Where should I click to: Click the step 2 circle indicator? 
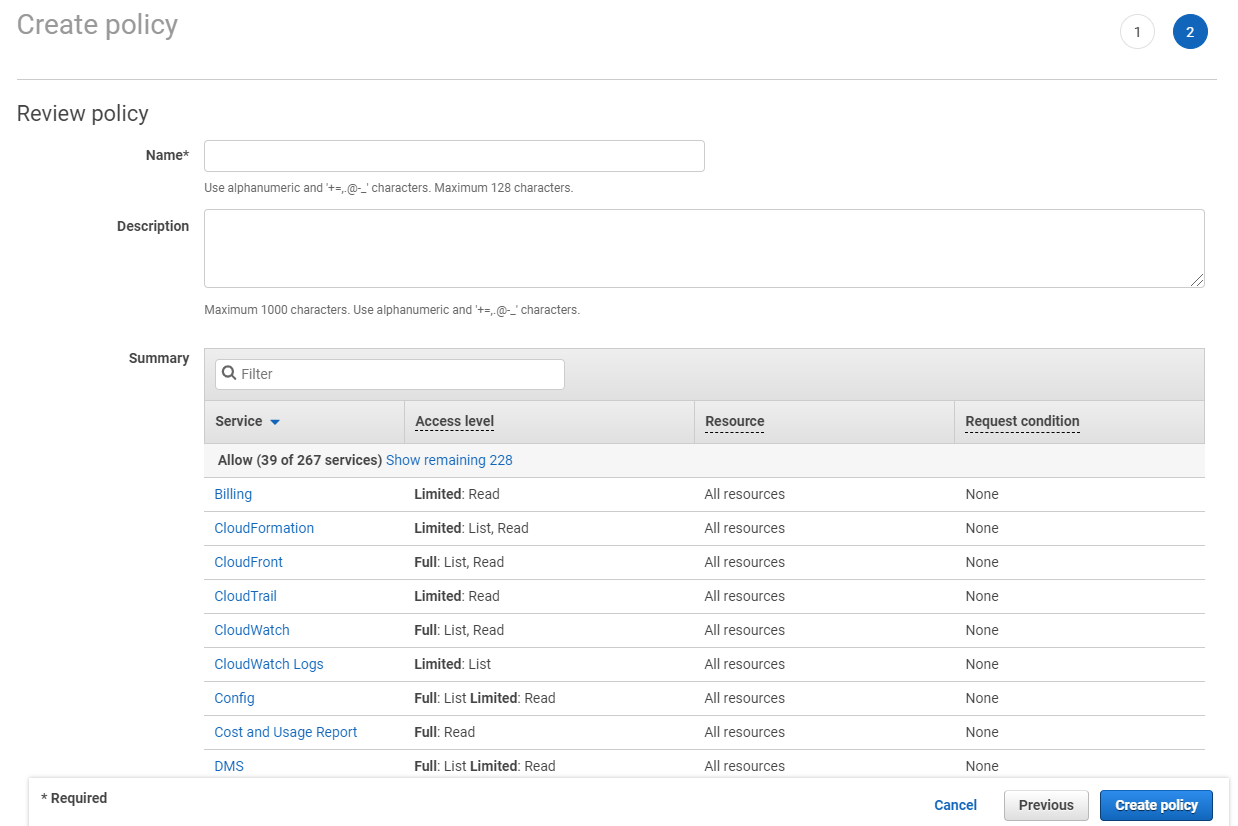pyautogui.click(x=1190, y=32)
